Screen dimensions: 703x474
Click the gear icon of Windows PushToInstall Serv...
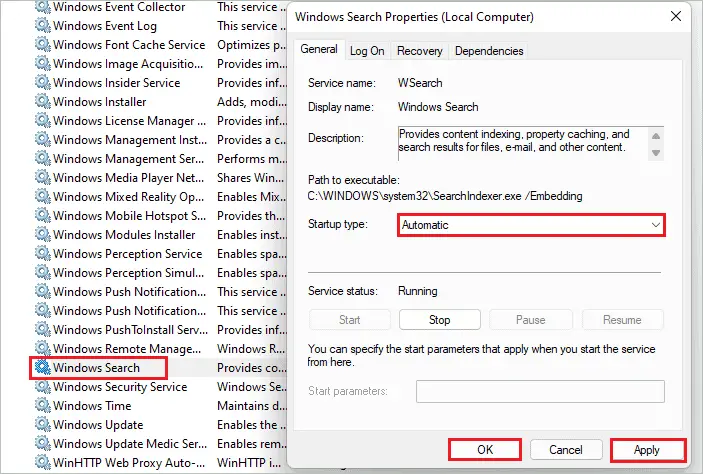tap(43, 329)
